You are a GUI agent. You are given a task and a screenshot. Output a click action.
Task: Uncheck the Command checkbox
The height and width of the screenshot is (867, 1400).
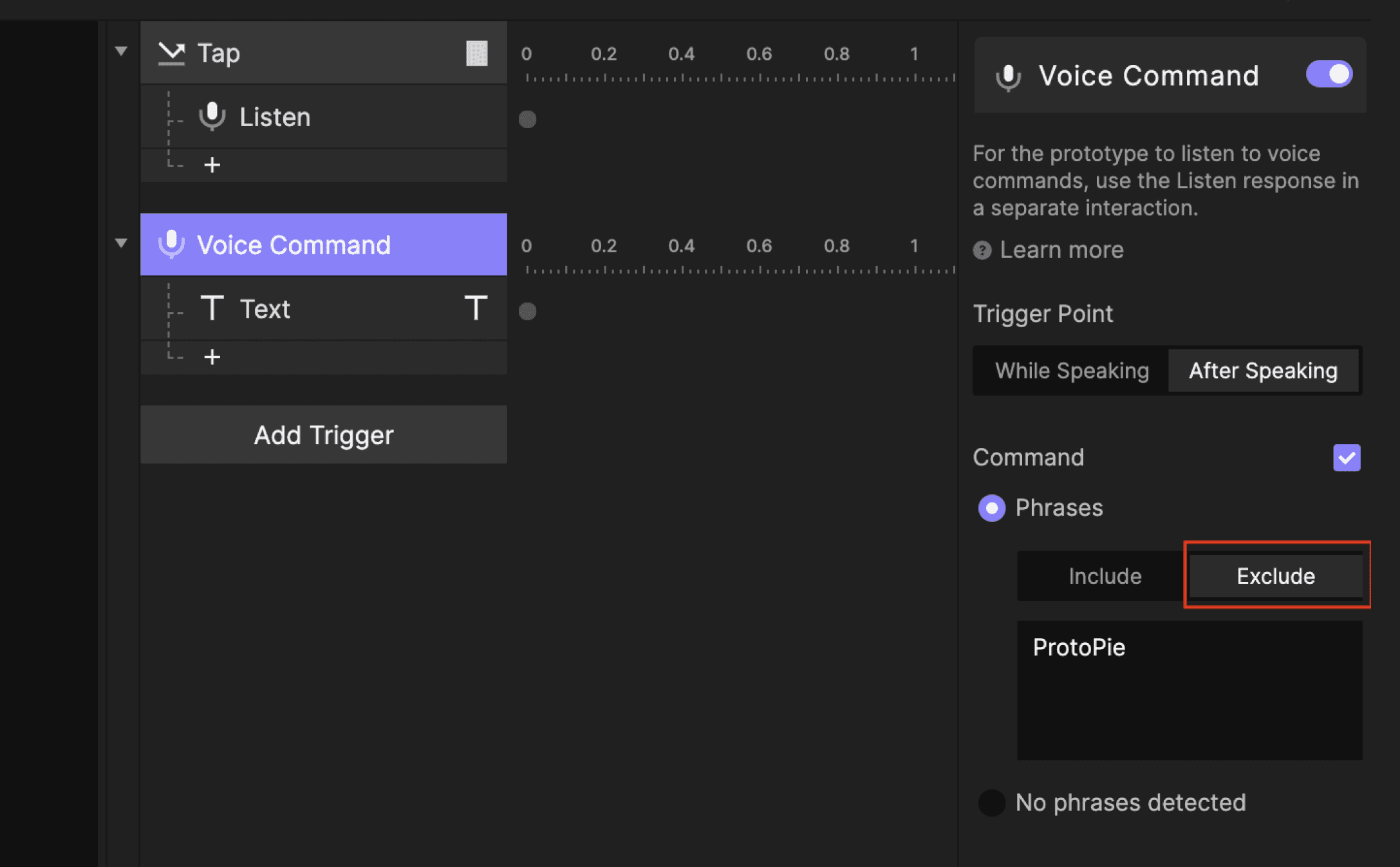pos(1347,457)
